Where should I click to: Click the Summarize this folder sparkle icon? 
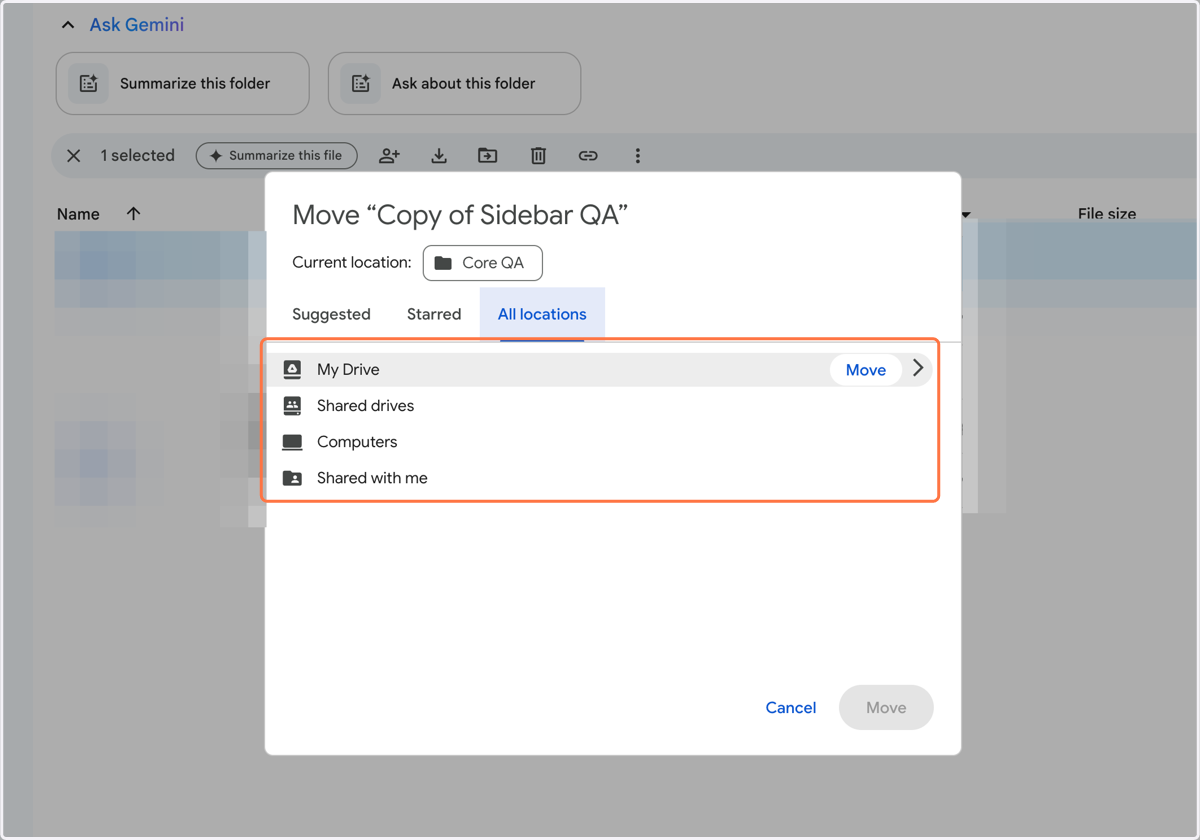coord(88,84)
